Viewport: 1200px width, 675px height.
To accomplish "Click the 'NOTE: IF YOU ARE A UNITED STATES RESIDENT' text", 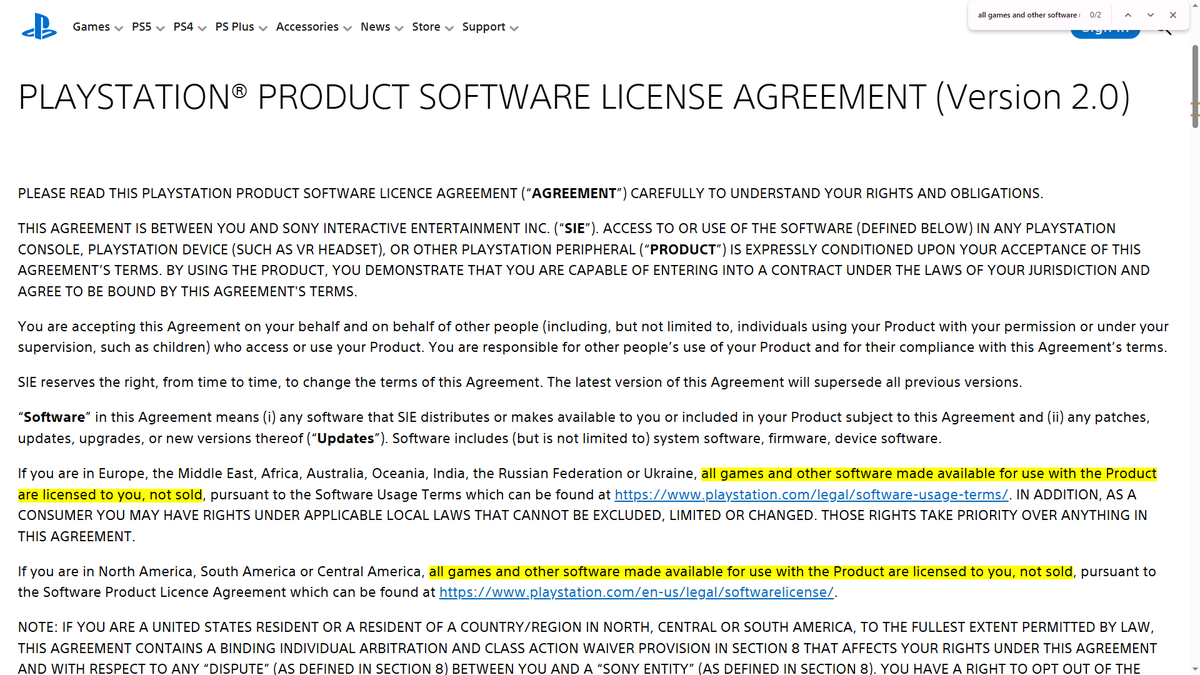I will pos(587,648).
